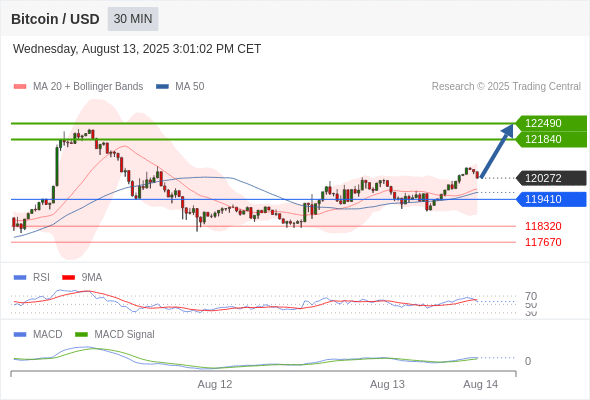Click the blue upward forecast arrow
590x400 pixels.
click(x=497, y=151)
